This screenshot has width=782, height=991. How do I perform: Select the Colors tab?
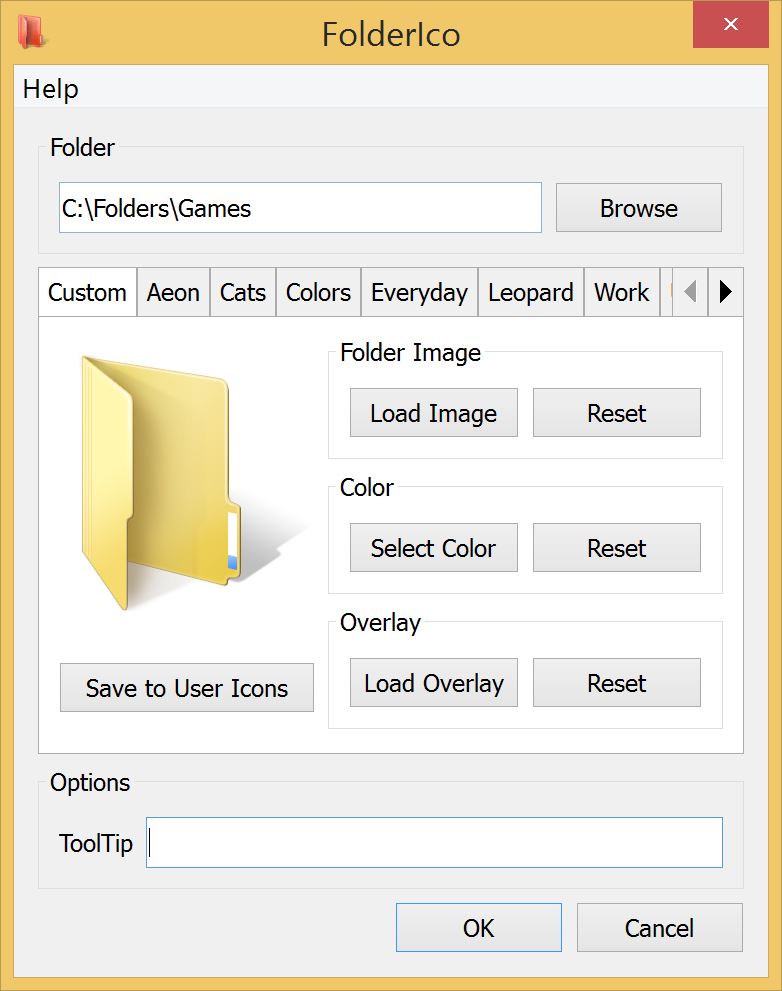coord(318,293)
